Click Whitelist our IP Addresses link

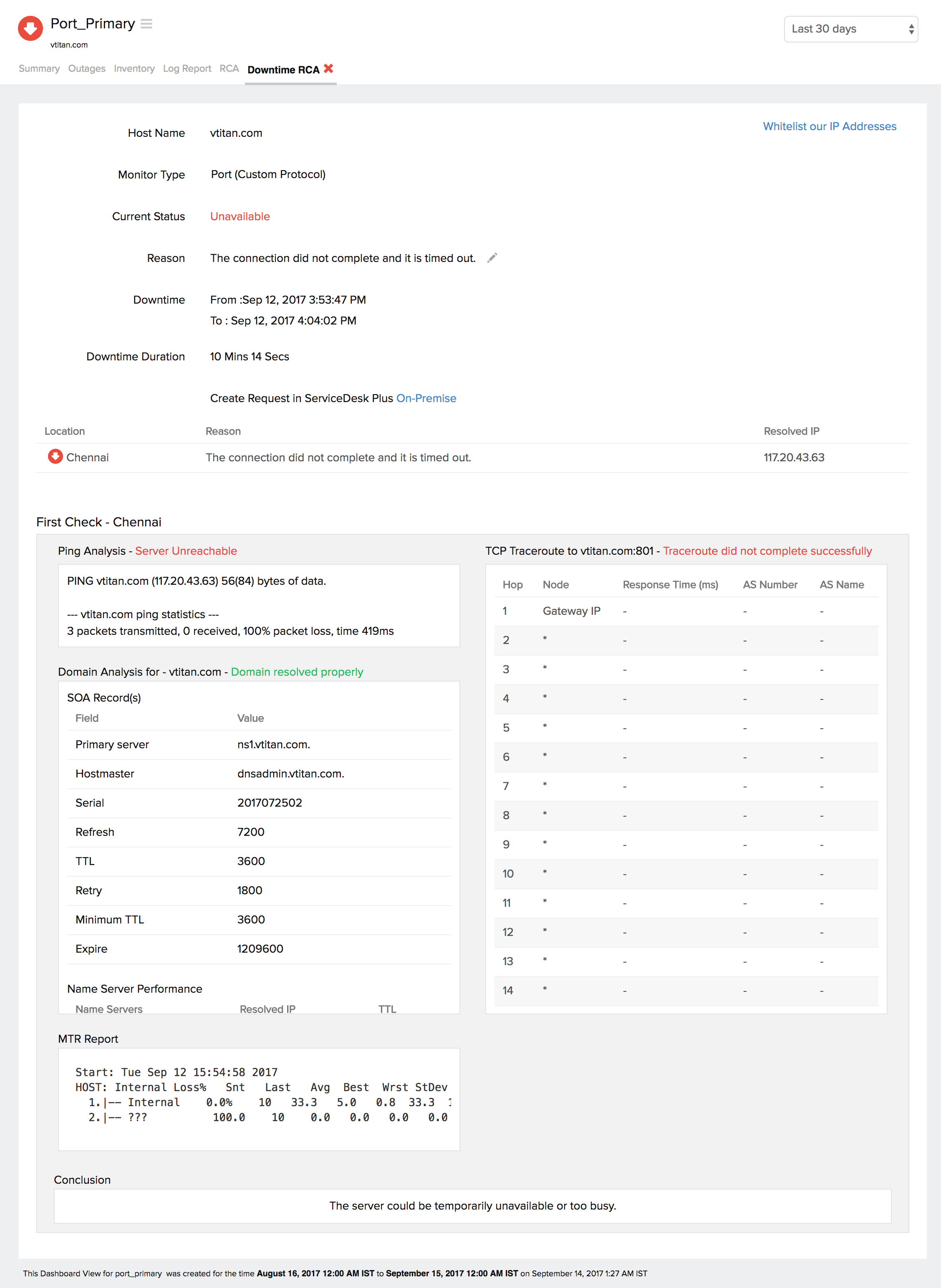click(x=829, y=126)
